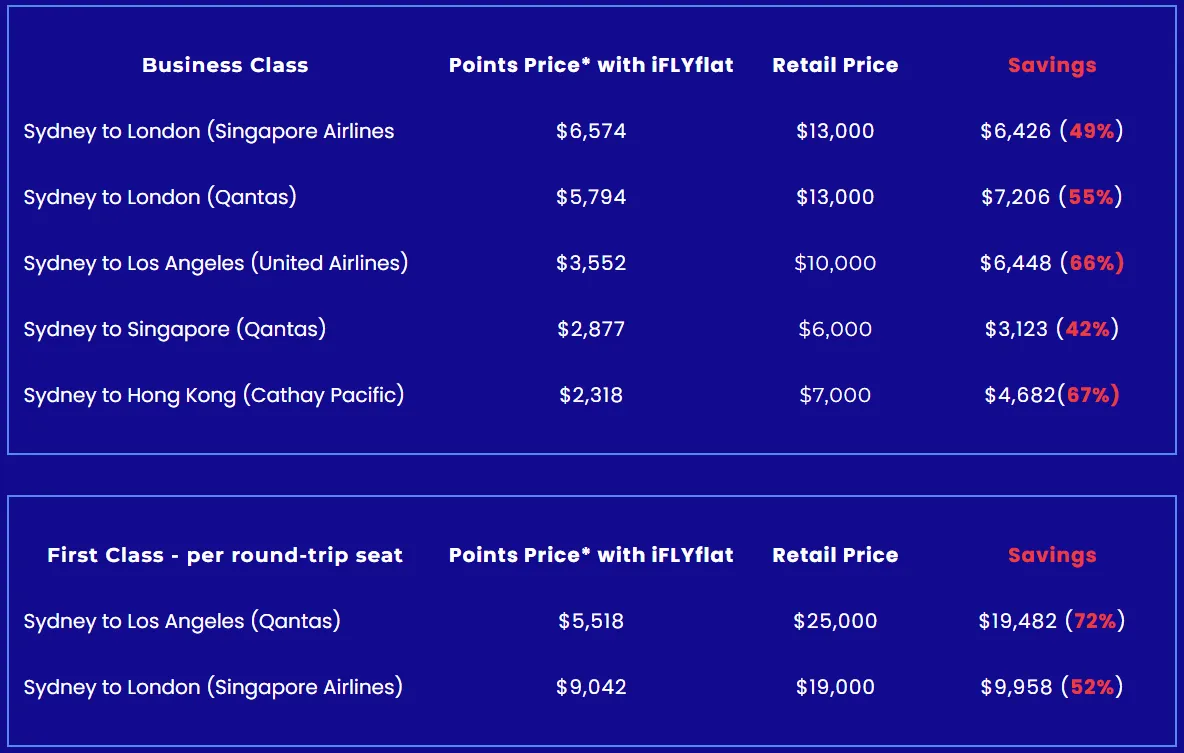Select First Class Sydney to London (Singapore Airlines)
1184x753 pixels.
pos(213,687)
